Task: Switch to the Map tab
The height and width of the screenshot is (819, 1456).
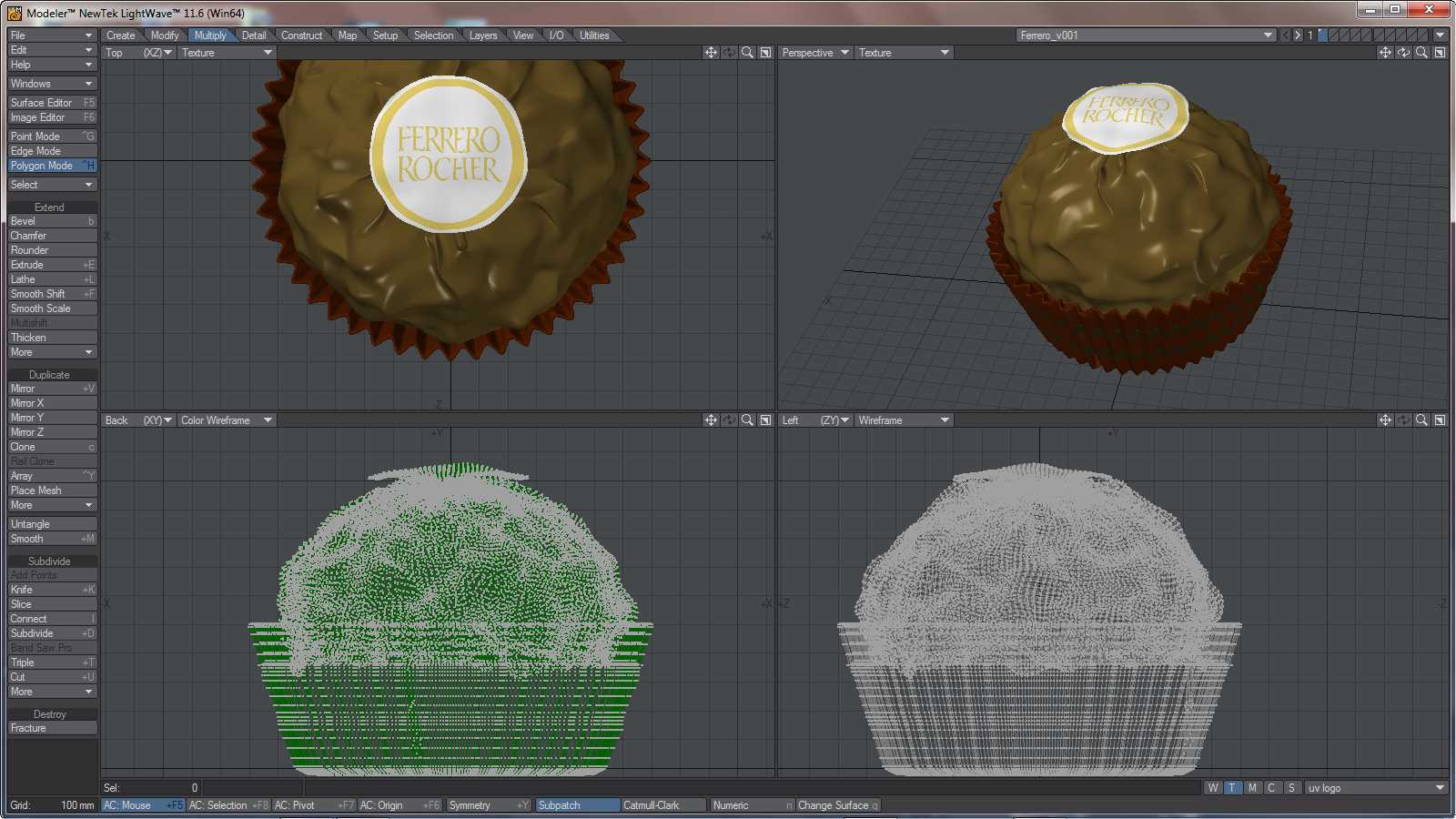Action: tap(348, 35)
